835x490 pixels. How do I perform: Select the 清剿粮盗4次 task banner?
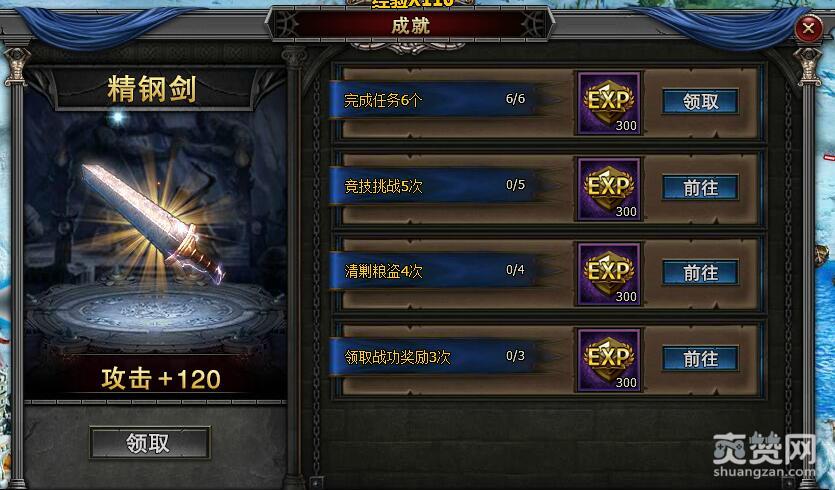point(434,271)
